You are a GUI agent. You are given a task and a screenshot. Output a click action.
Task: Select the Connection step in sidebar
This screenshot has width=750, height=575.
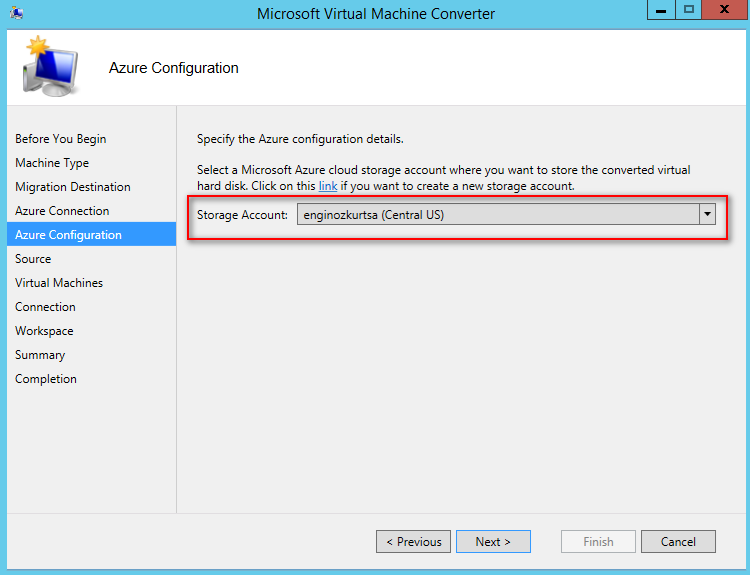[45, 307]
